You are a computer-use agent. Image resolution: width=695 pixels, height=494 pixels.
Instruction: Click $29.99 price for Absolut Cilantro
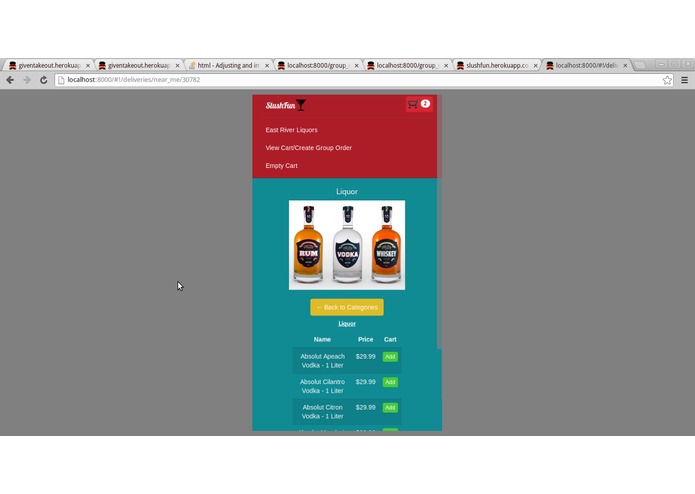366,381
